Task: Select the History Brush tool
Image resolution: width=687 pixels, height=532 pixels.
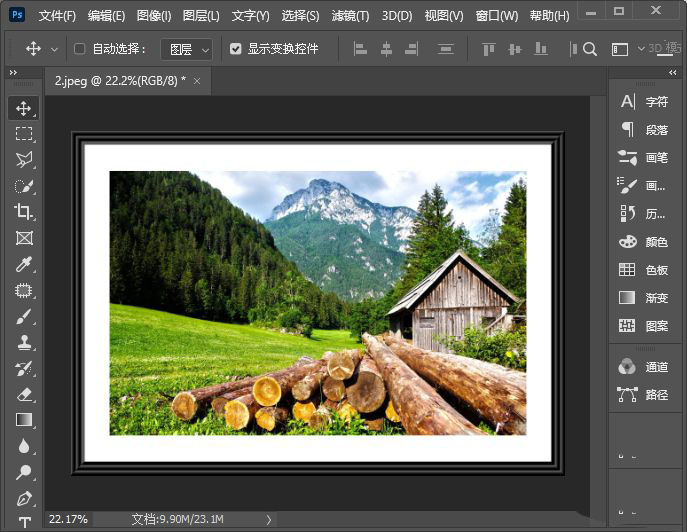Action: (24, 369)
